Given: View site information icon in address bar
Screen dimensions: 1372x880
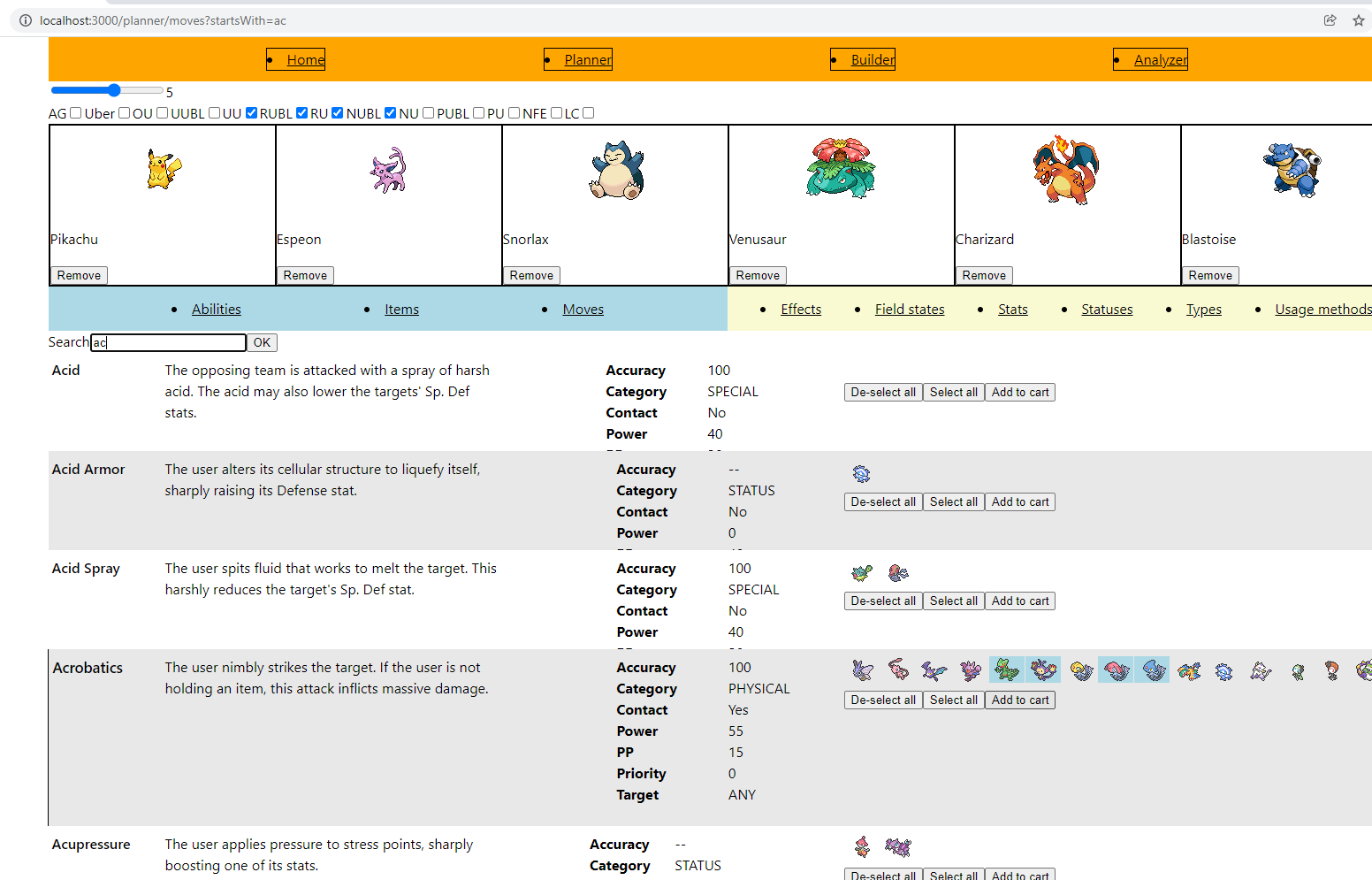Looking at the screenshot, I should pos(26,20).
